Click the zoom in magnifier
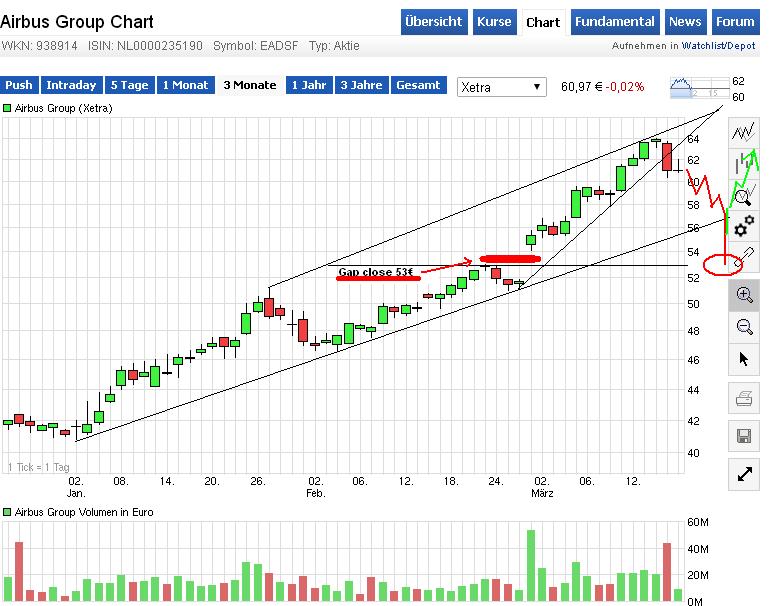Screen dimensions: 772x606 744,294
